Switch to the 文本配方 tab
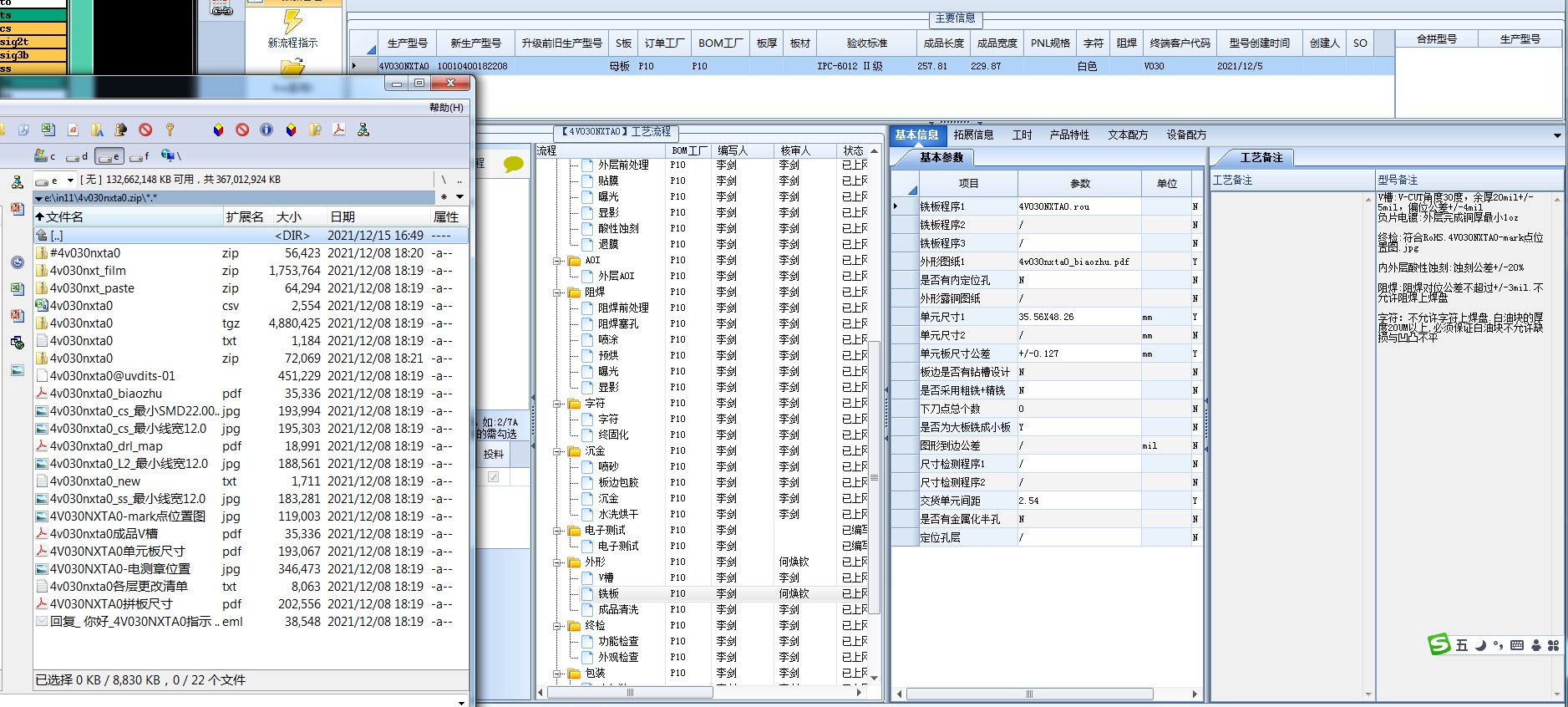The image size is (1568, 707). point(1128,135)
